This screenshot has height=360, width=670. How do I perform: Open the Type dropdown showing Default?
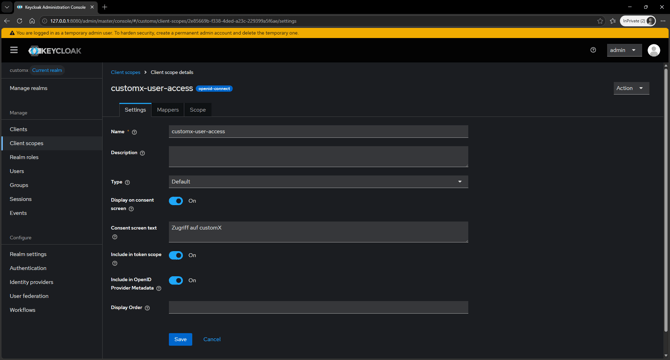click(318, 181)
